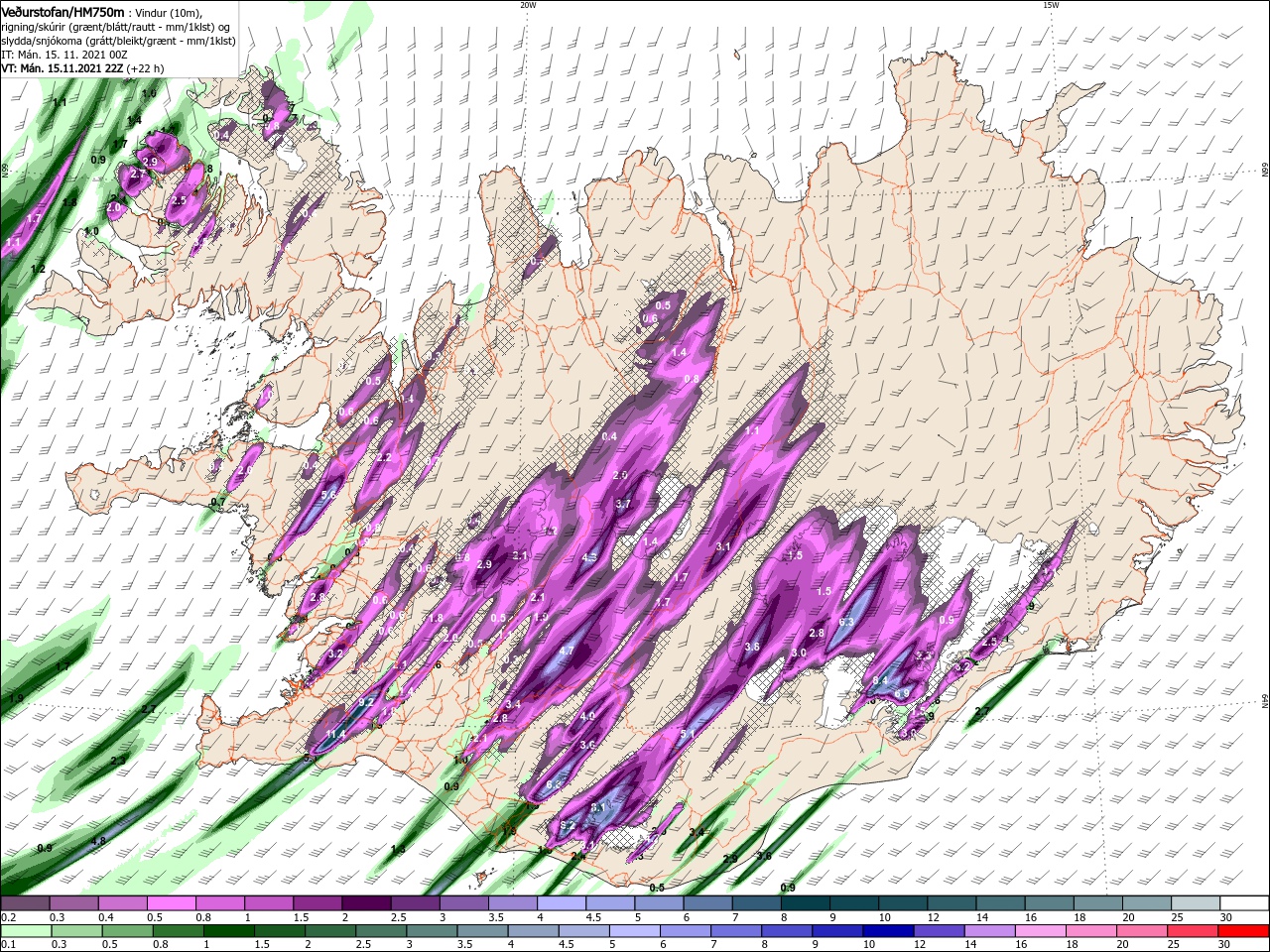Click the 8.4 precipitation value on the map
Viewport: 1270px width, 952px height.
tap(880, 680)
